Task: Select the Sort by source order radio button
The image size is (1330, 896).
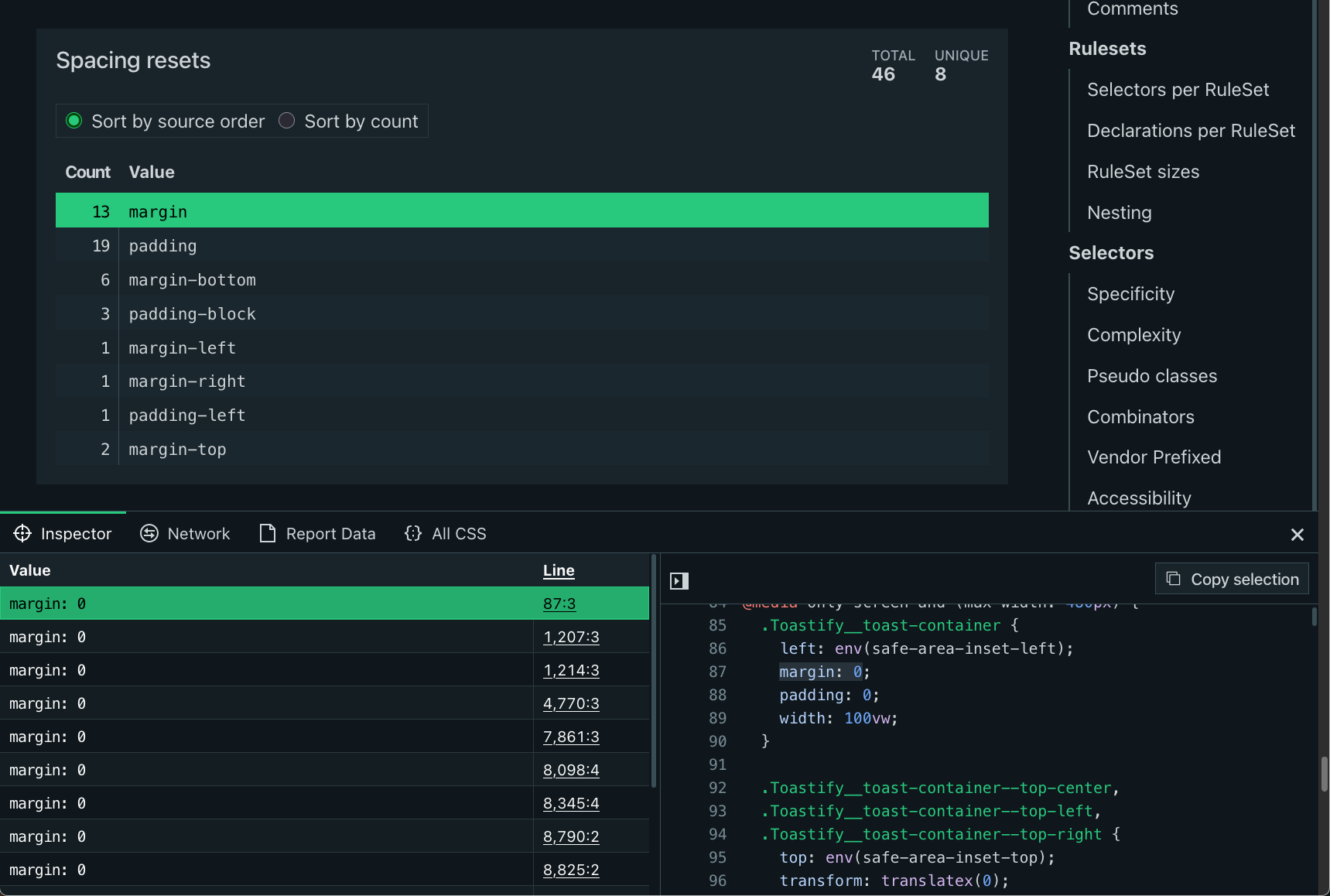Action: pyautogui.click(x=74, y=121)
